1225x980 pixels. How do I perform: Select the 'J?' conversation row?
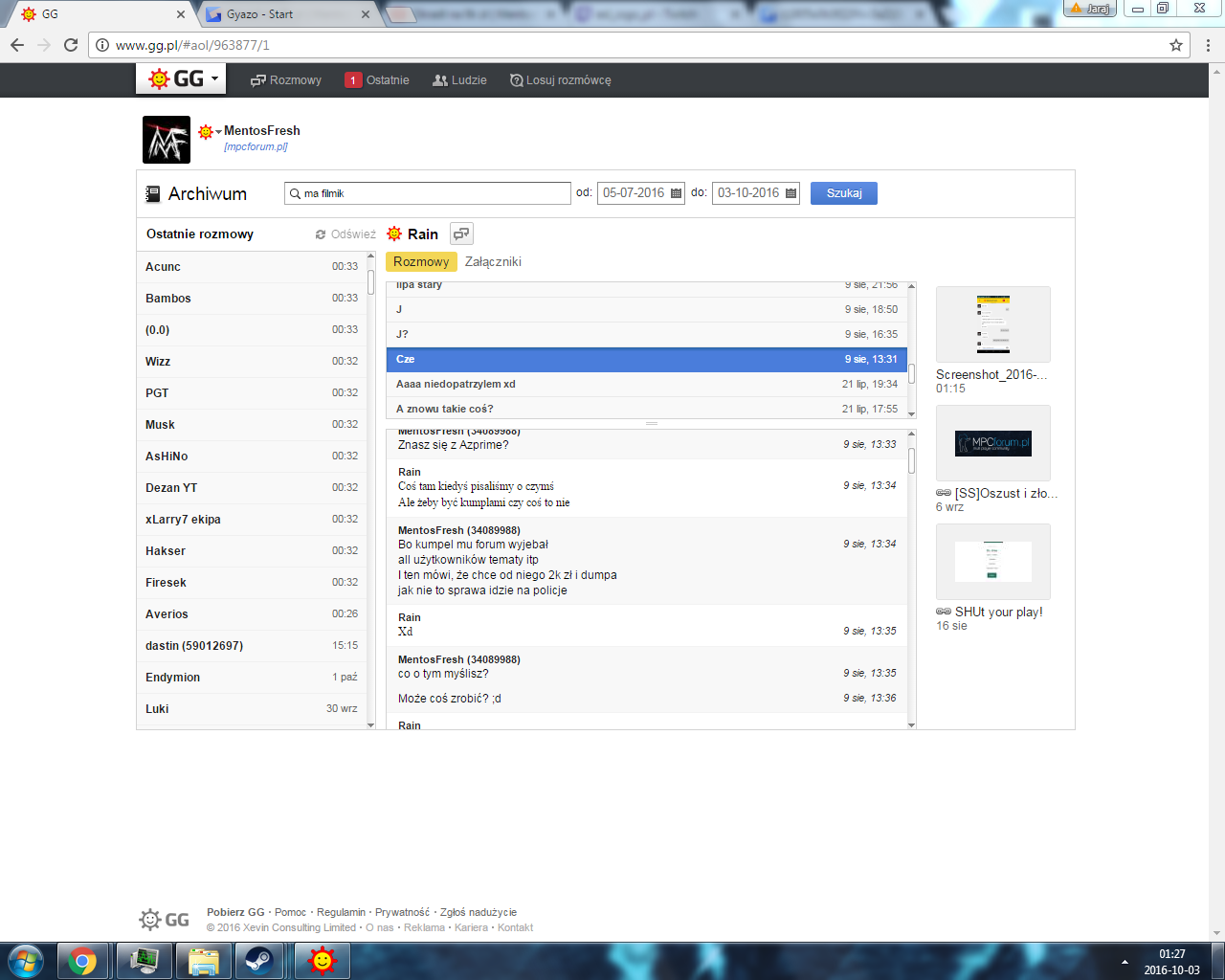click(x=647, y=335)
